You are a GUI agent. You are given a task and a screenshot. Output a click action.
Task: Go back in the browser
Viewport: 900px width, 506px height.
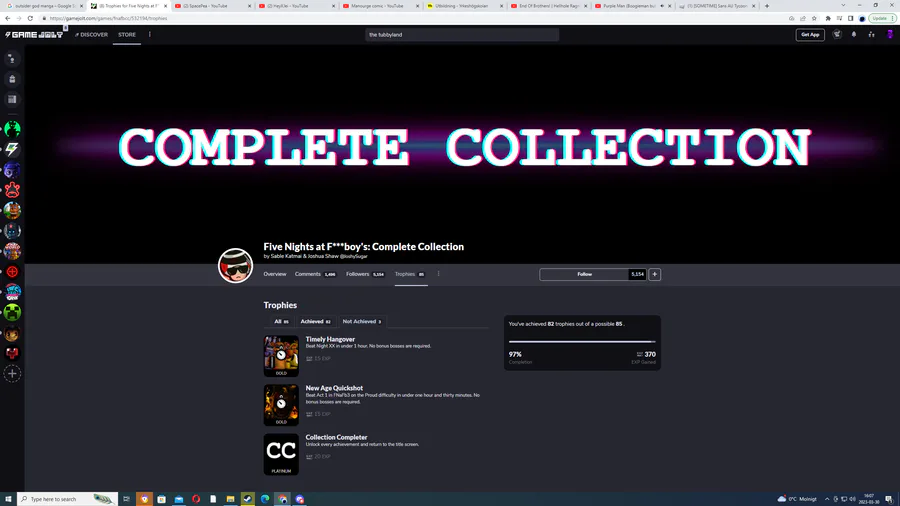pyautogui.click(x=7, y=18)
